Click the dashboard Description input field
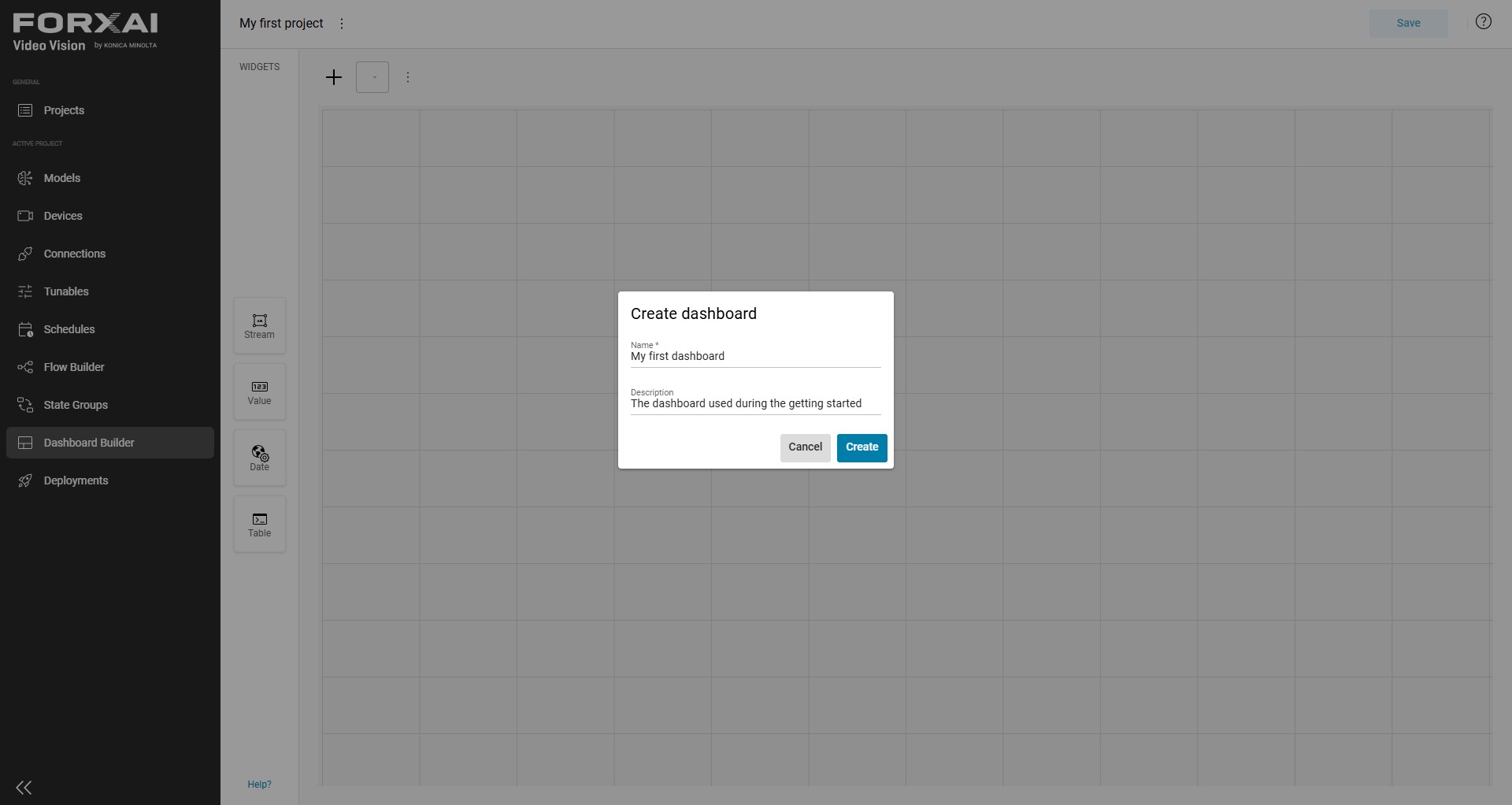1512x805 pixels. (755, 403)
